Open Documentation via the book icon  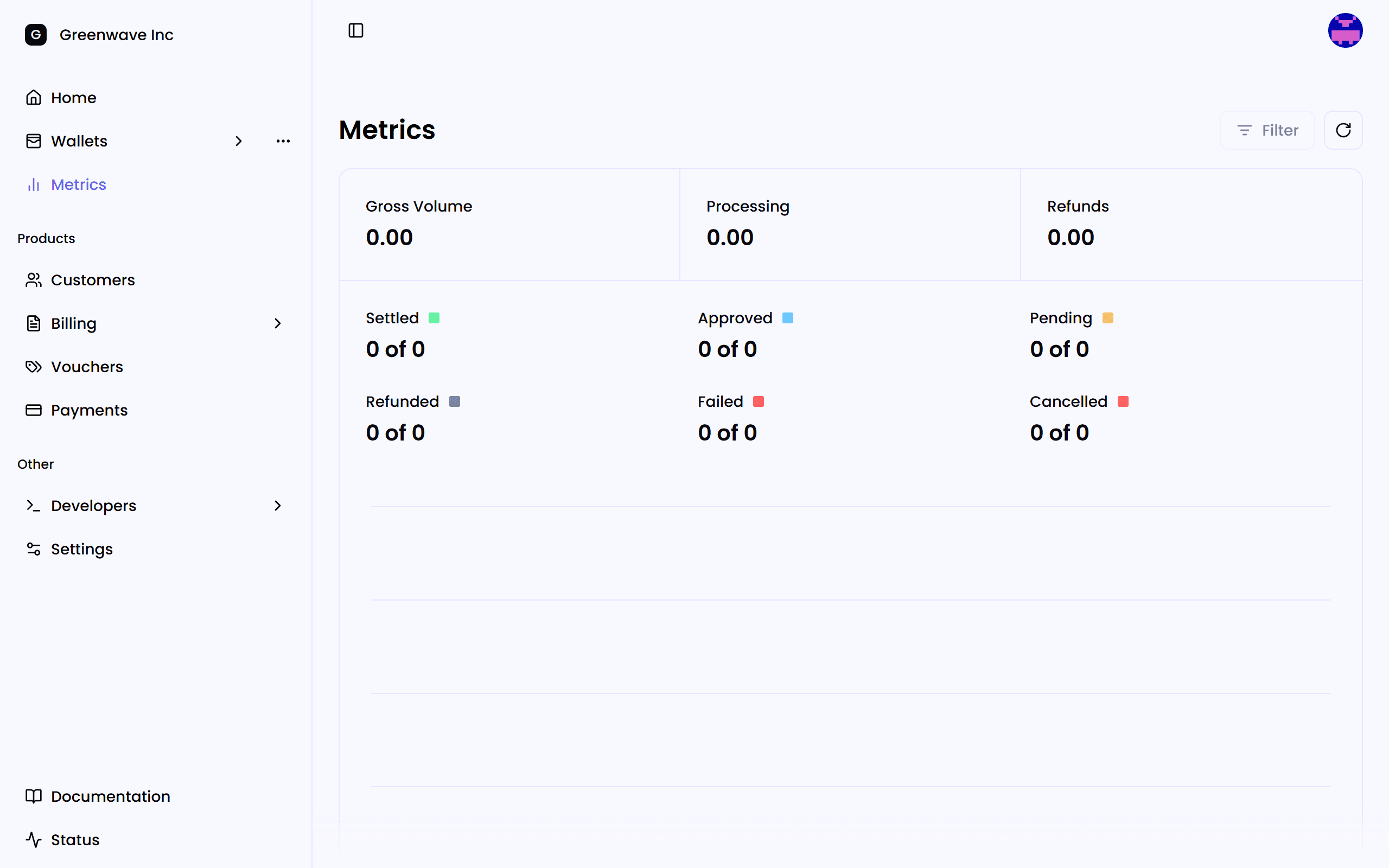(x=33, y=796)
